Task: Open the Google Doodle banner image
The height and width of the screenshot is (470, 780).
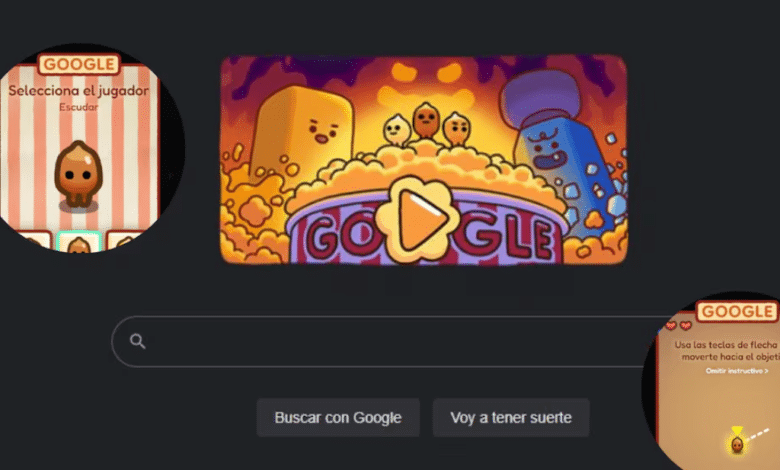Action: 424,160
